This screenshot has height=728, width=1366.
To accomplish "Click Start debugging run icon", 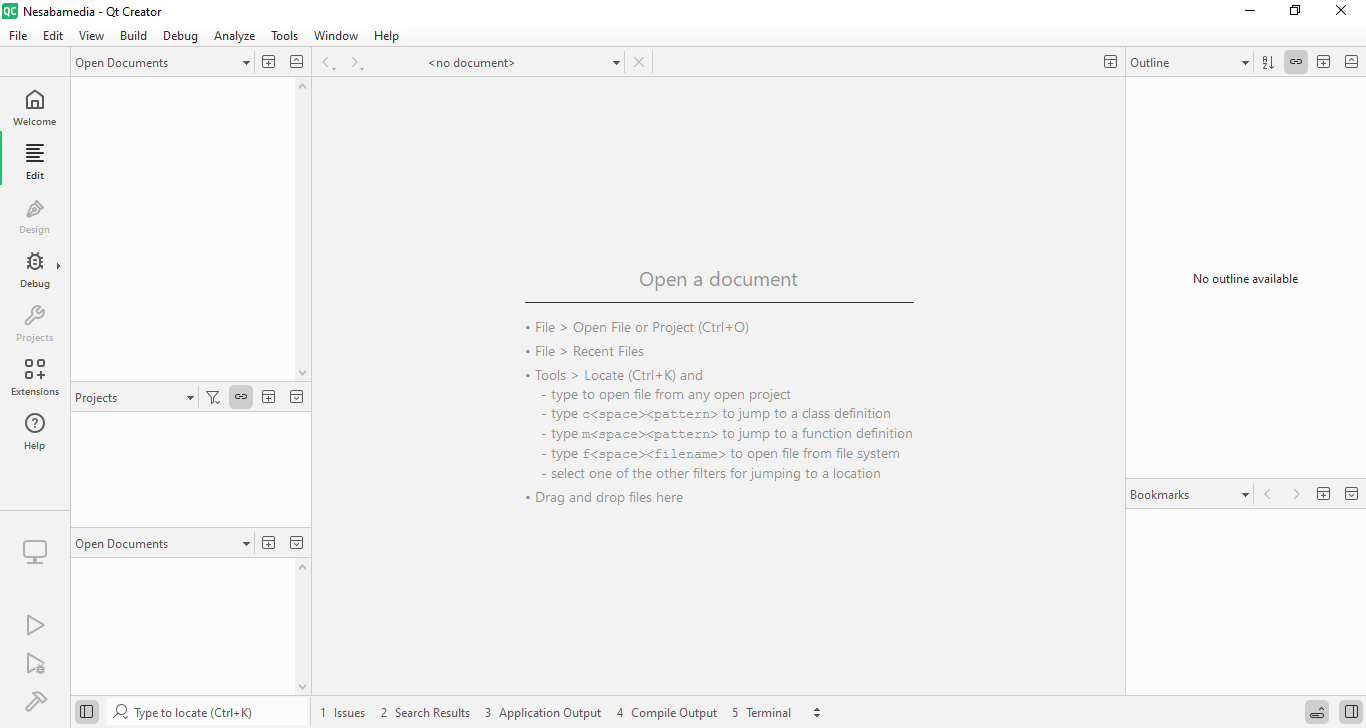I will click(x=35, y=664).
